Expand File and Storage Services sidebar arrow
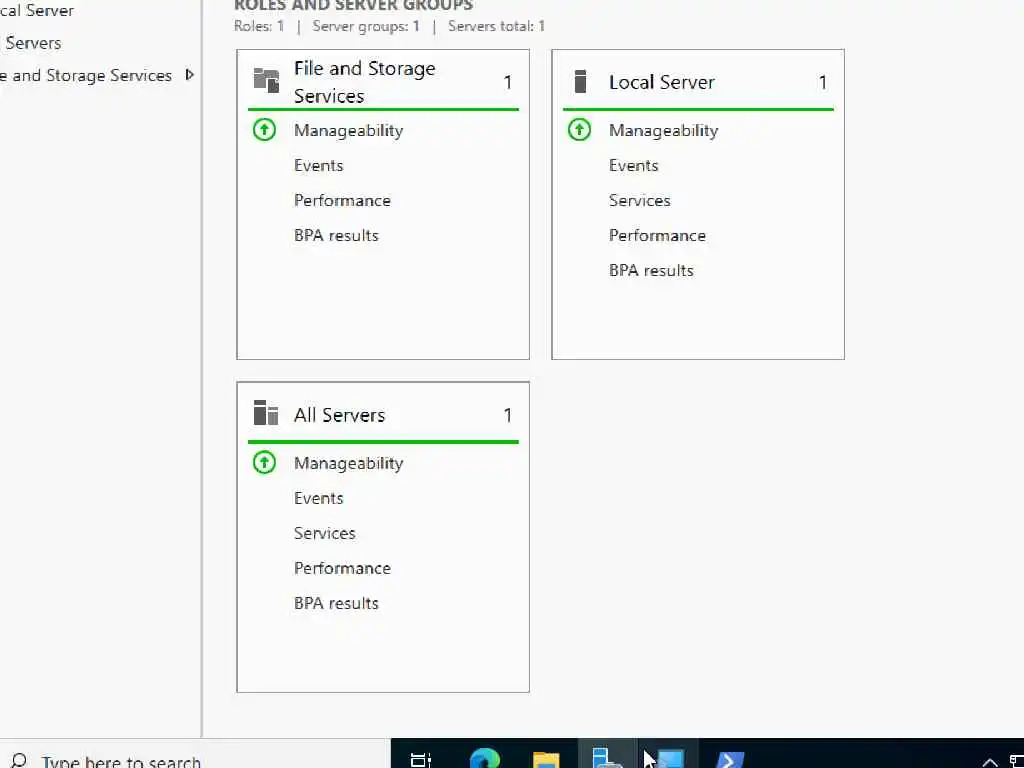1024x768 pixels. (189, 74)
